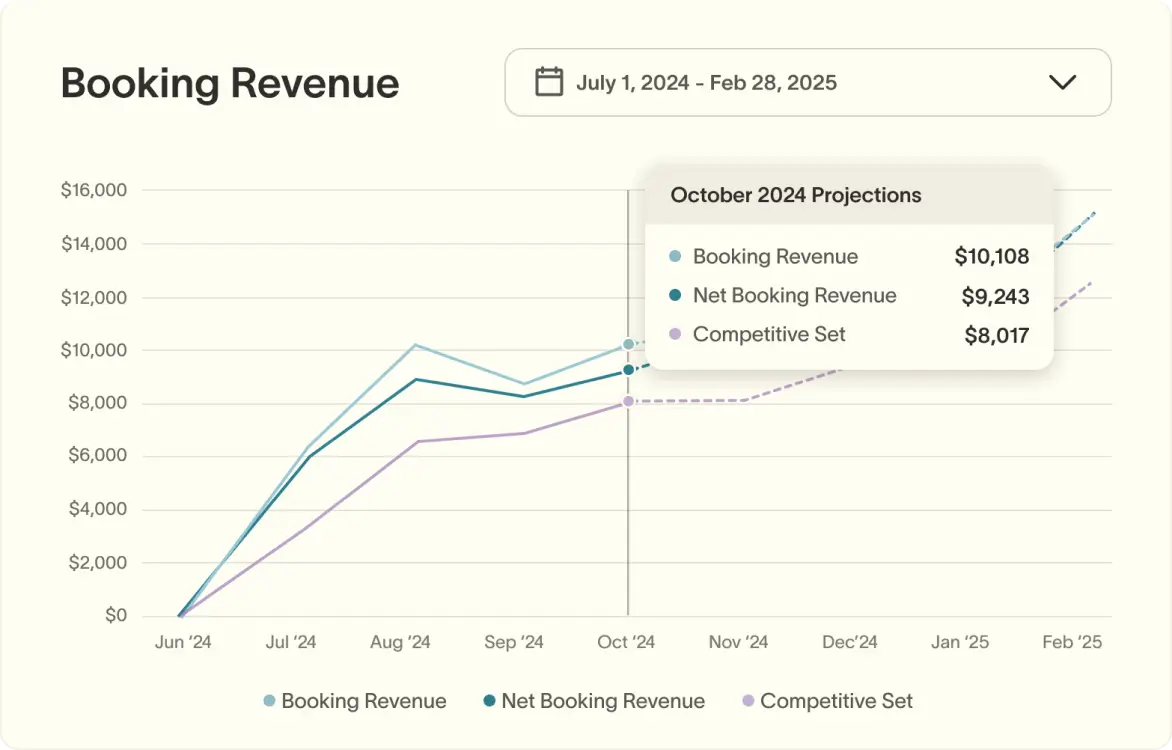Click Net Booking Revenue marker at Oct '24
Image resolution: width=1172 pixels, height=750 pixels.
coord(628,370)
